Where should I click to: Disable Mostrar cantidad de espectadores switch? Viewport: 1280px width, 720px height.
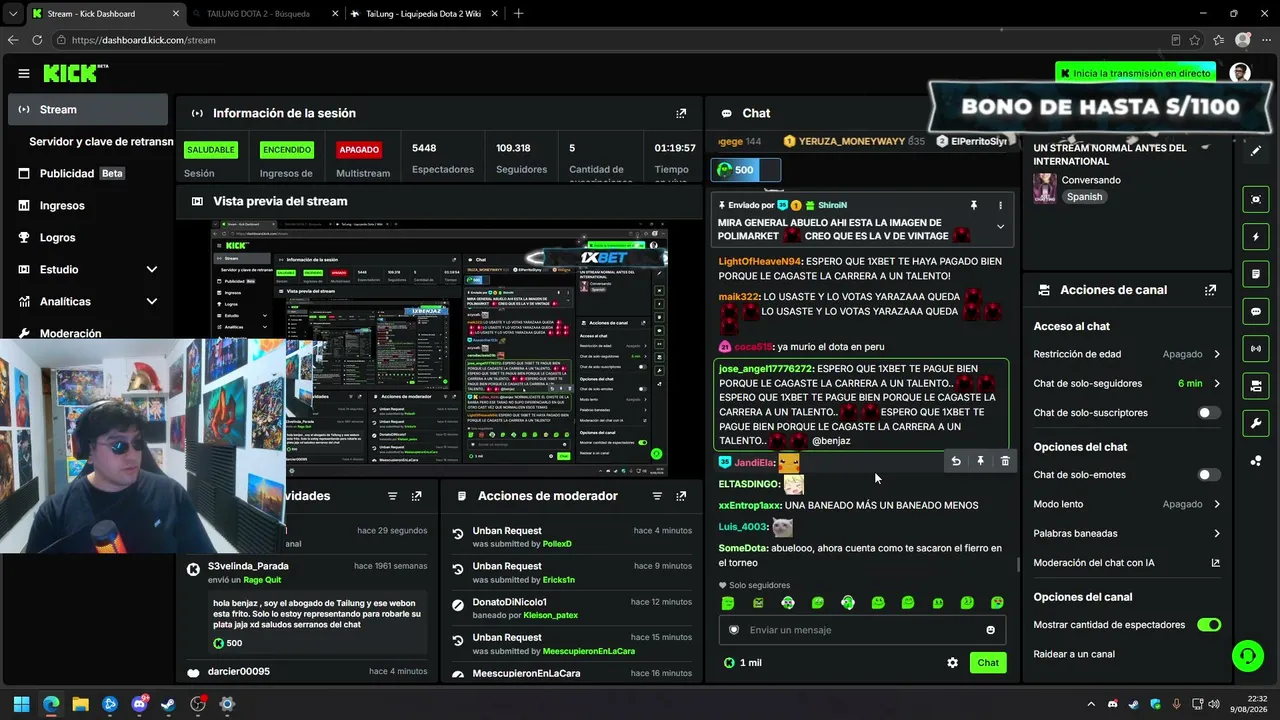[x=1209, y=625]
